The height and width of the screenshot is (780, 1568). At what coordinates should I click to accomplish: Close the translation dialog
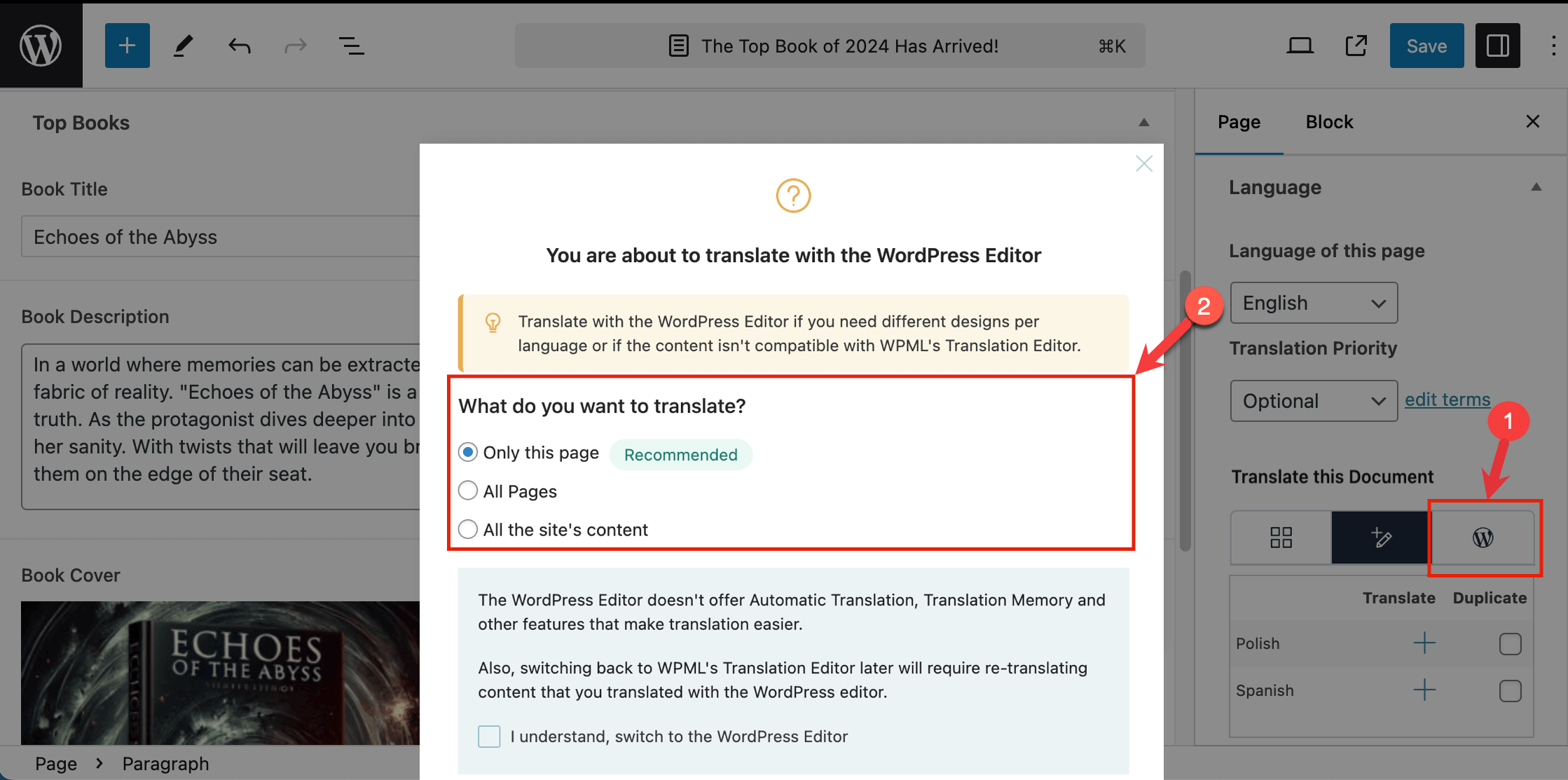[1143, 163]
